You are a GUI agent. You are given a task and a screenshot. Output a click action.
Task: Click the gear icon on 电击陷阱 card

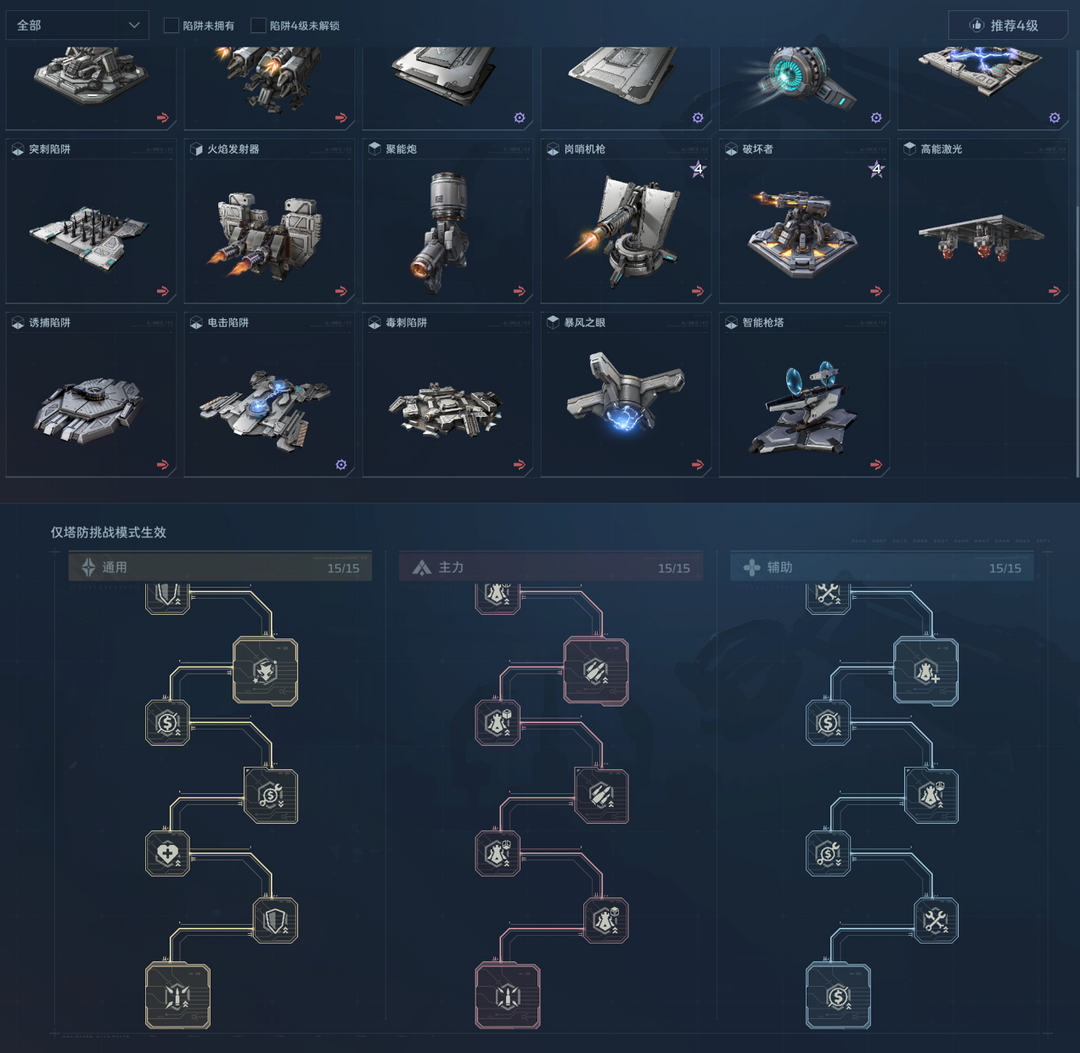pos(341,465)
